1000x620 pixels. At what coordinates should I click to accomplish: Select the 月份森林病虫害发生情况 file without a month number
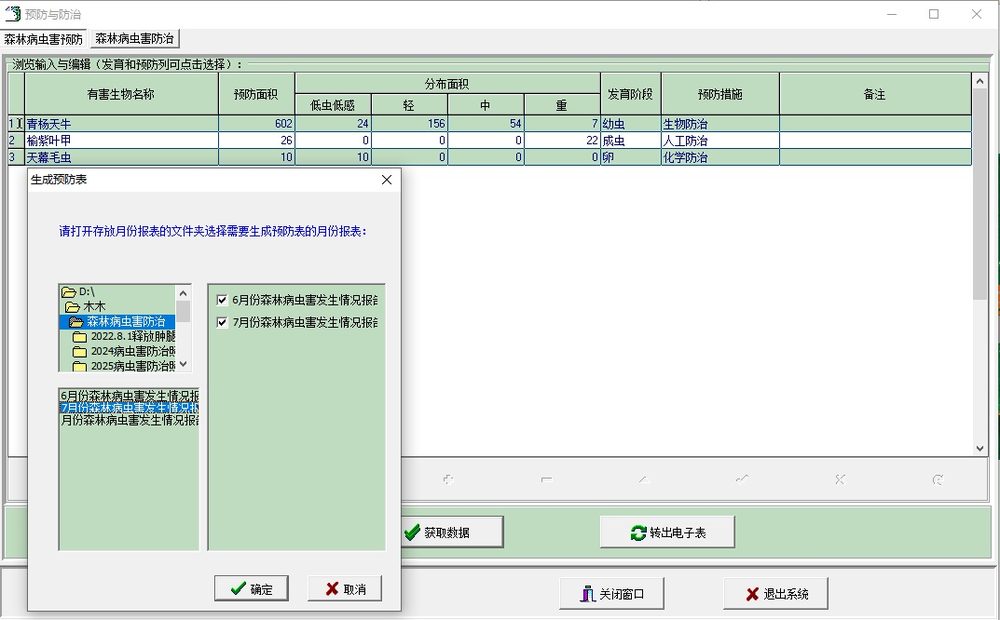click(x=129, y=420)
